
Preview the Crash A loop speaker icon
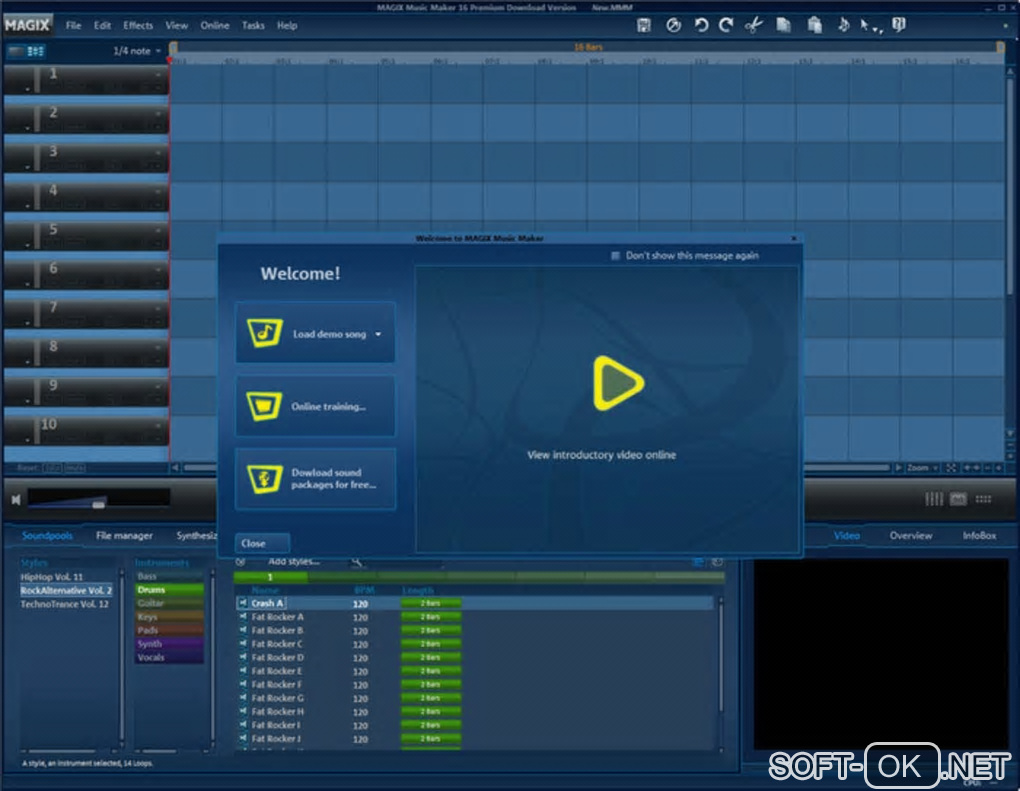[243, 603]
